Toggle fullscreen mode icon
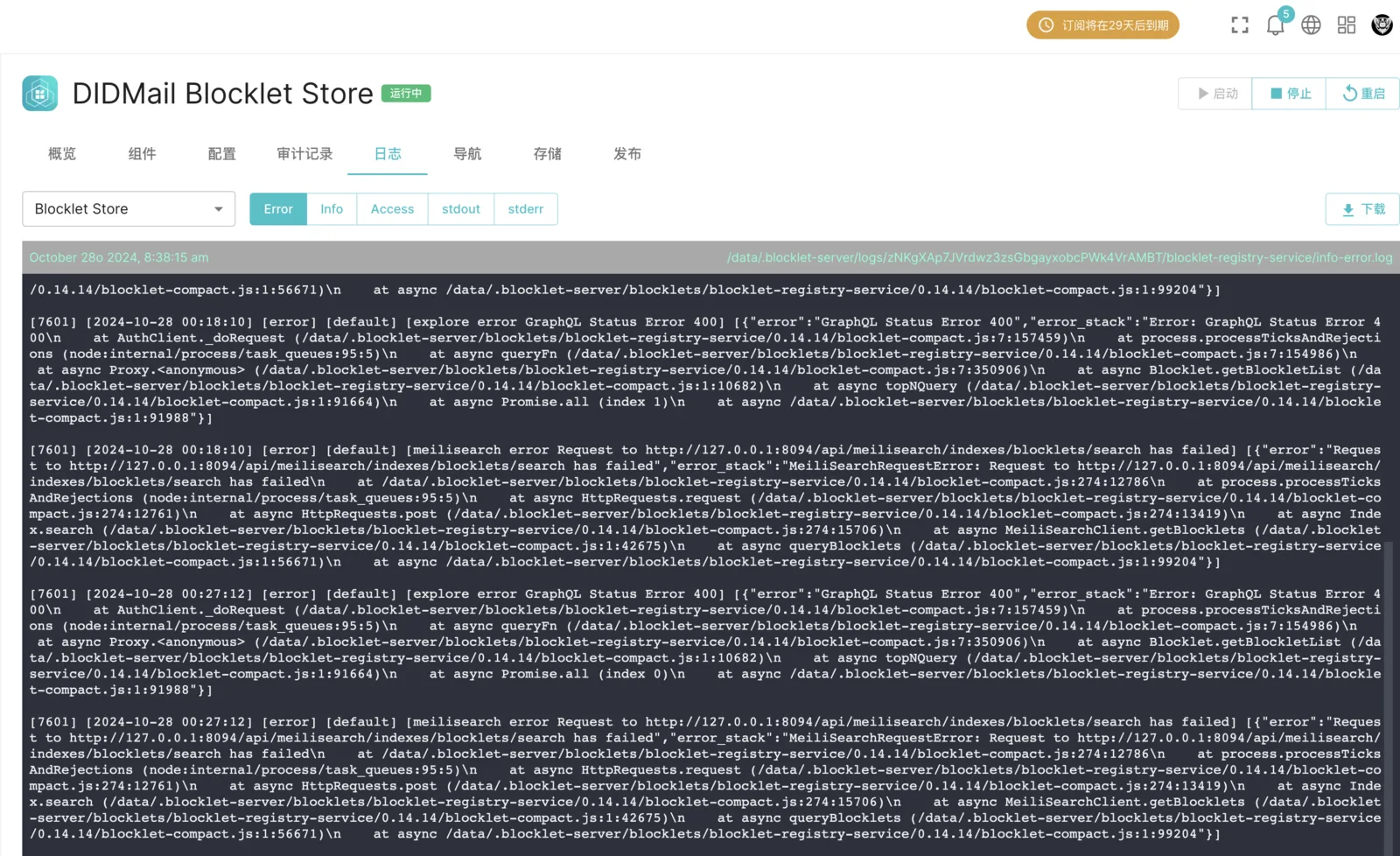1400x856 pixels. [x=1240, y=25]
